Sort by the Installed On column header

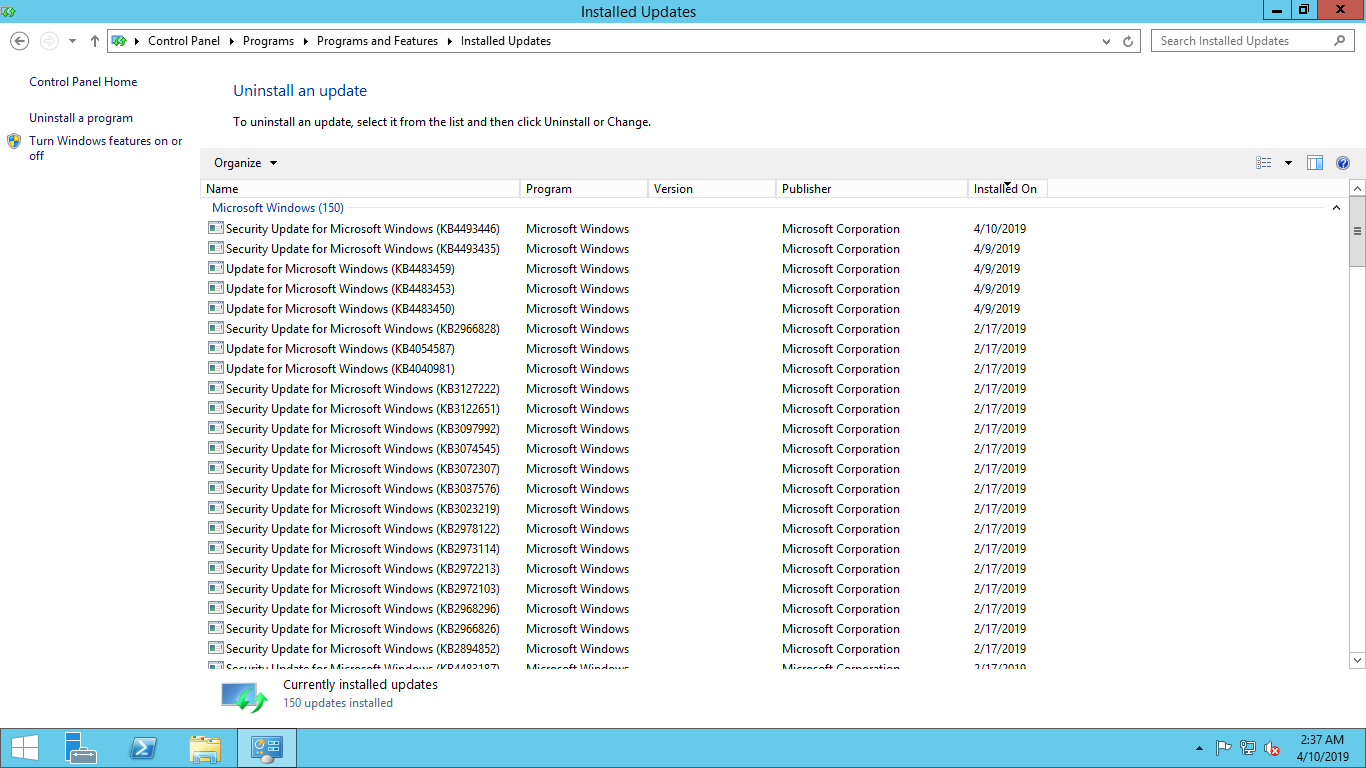1008,189
